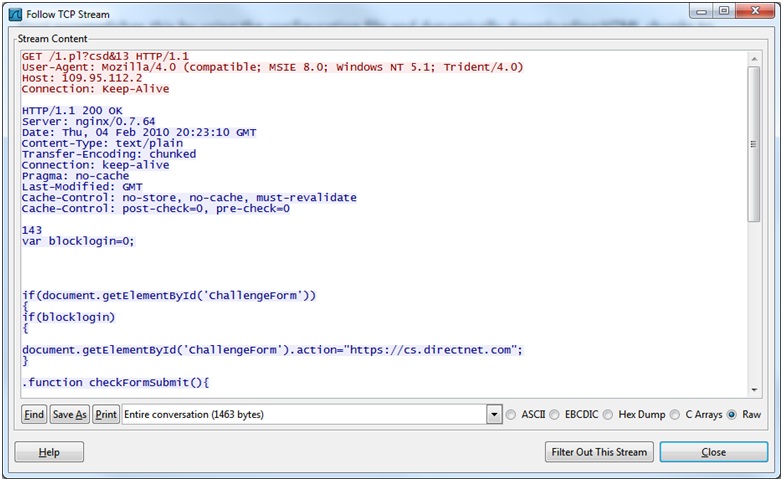Screen dimensions: 783x481
Task: Click the 'Cache-Control: post-check=0' line
Action: [156, 208]
